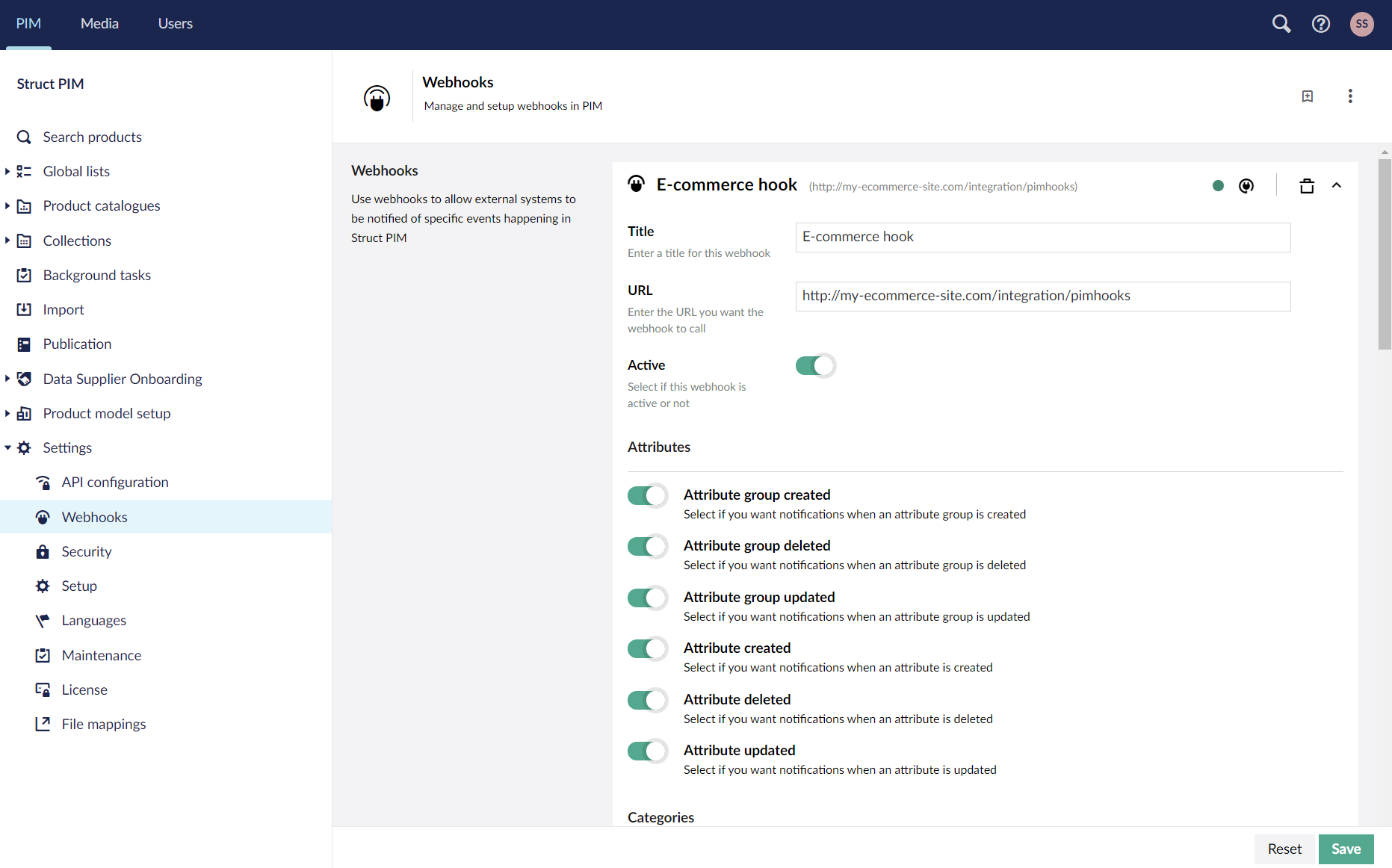This screenshot has height=868, width=1392.
Task: Collapse the E-commerce hook panel
Action: 1337,186
